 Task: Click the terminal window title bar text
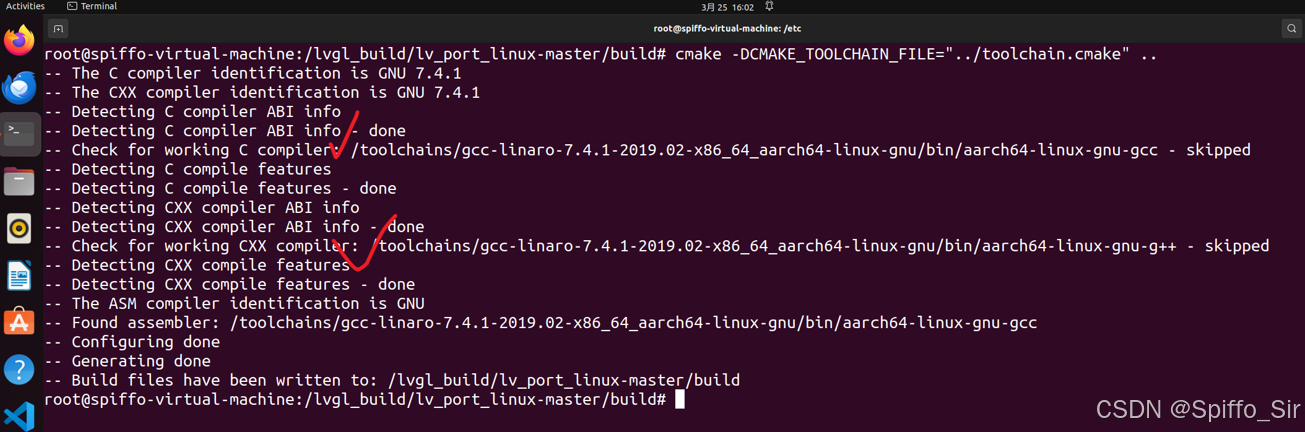coord(727,29)
